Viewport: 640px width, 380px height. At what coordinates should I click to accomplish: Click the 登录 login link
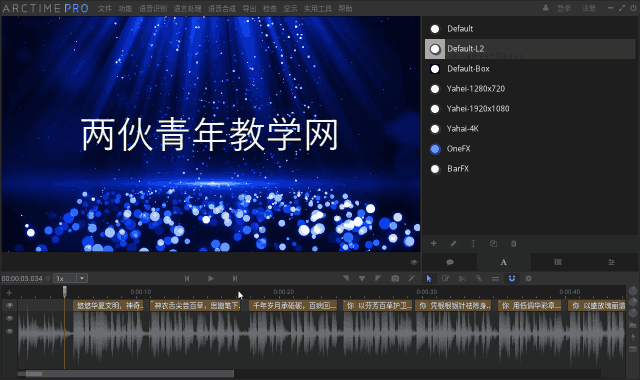(x=564, y=8)
